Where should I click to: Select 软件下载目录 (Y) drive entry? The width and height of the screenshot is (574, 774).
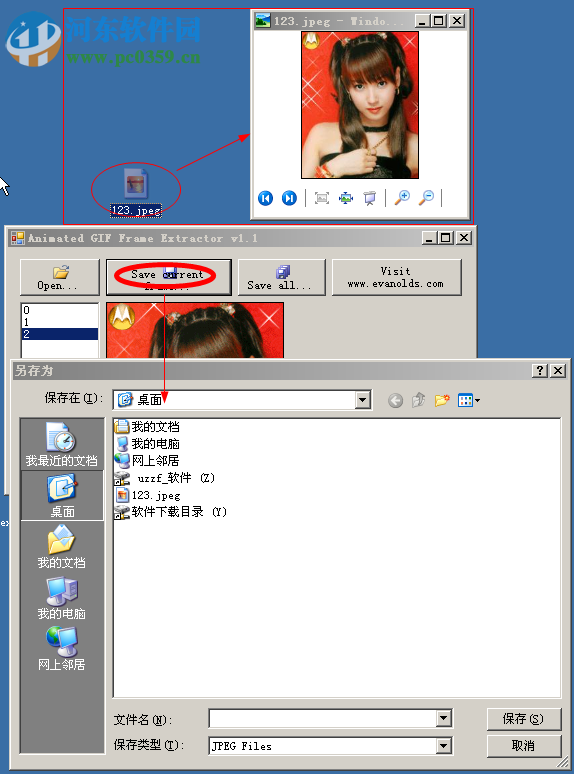pos(171,512)
